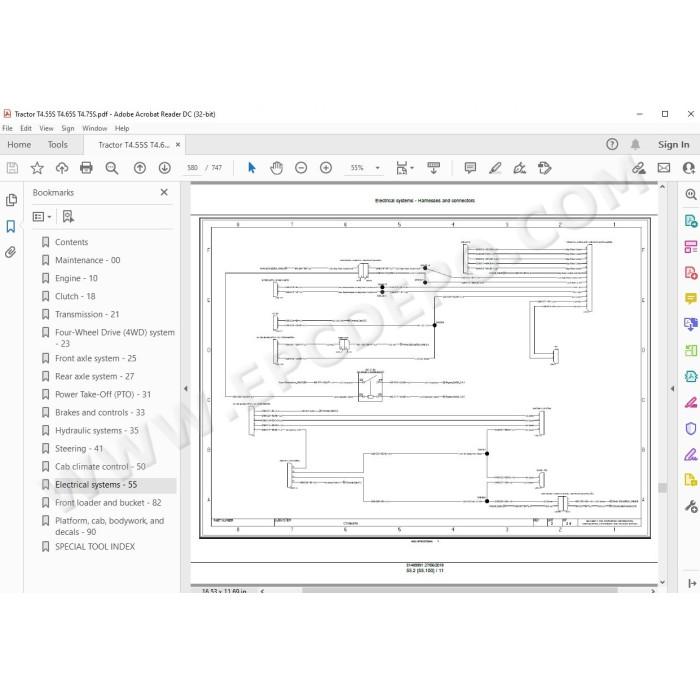The height and width of the screenshot is (700, 700).
Task: Open More Tools wrench icon
Action: pos(691,506)
